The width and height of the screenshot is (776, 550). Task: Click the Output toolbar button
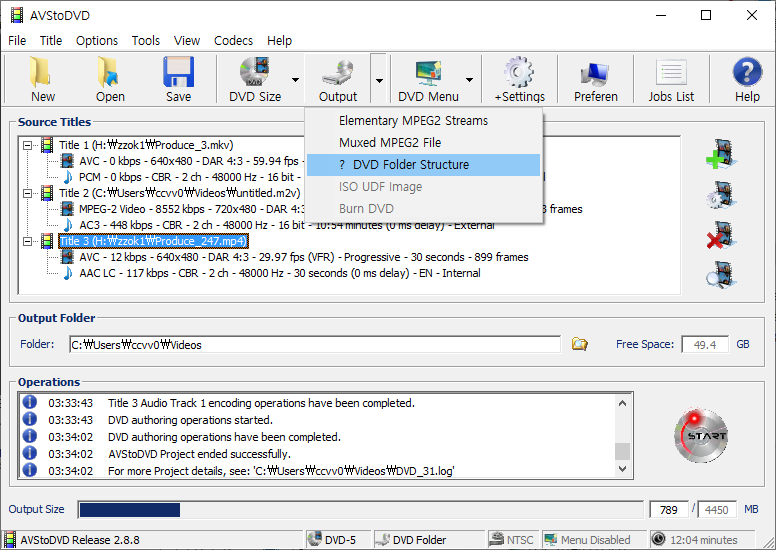tap(338, 79)
